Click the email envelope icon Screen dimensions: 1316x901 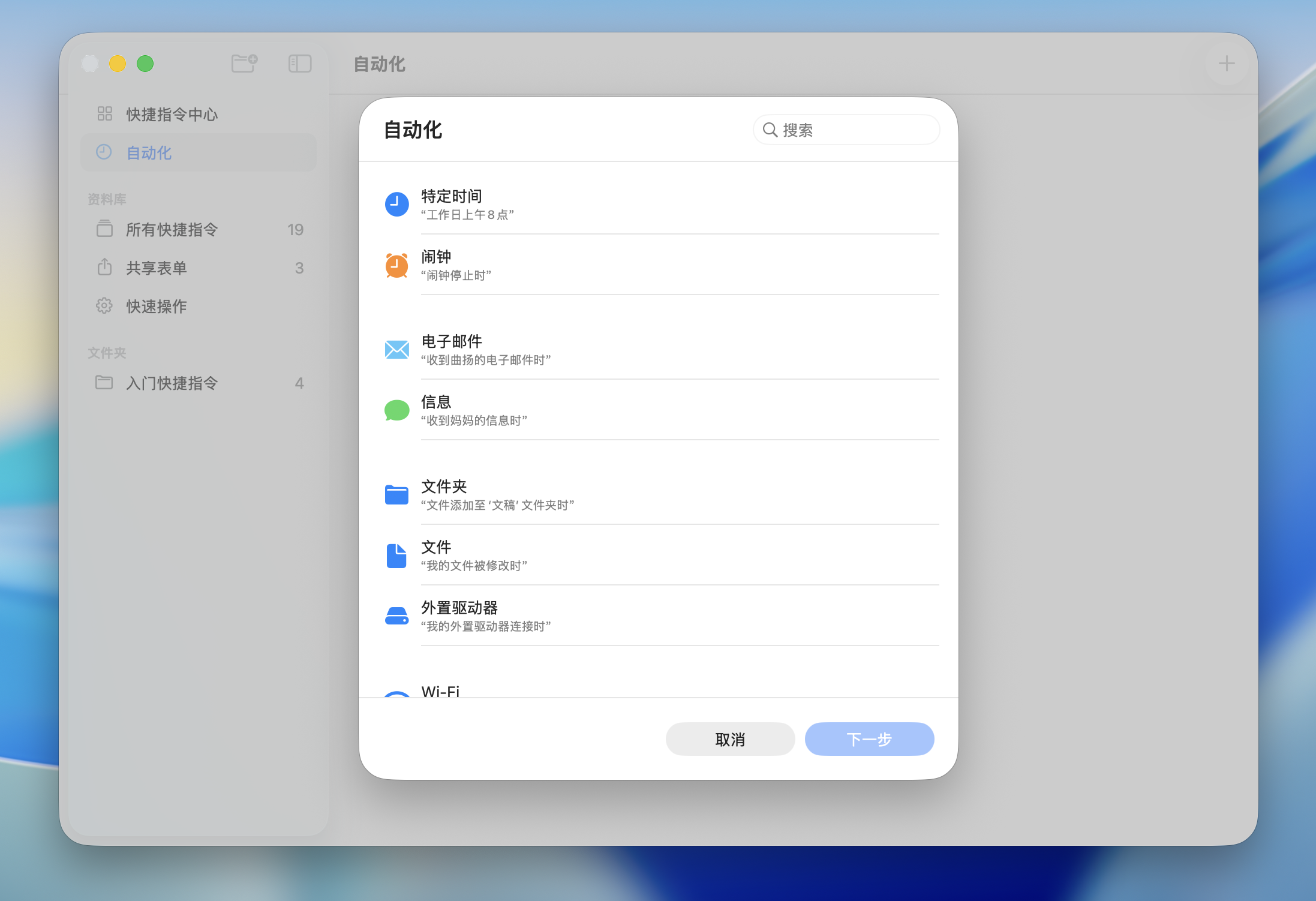396,350
